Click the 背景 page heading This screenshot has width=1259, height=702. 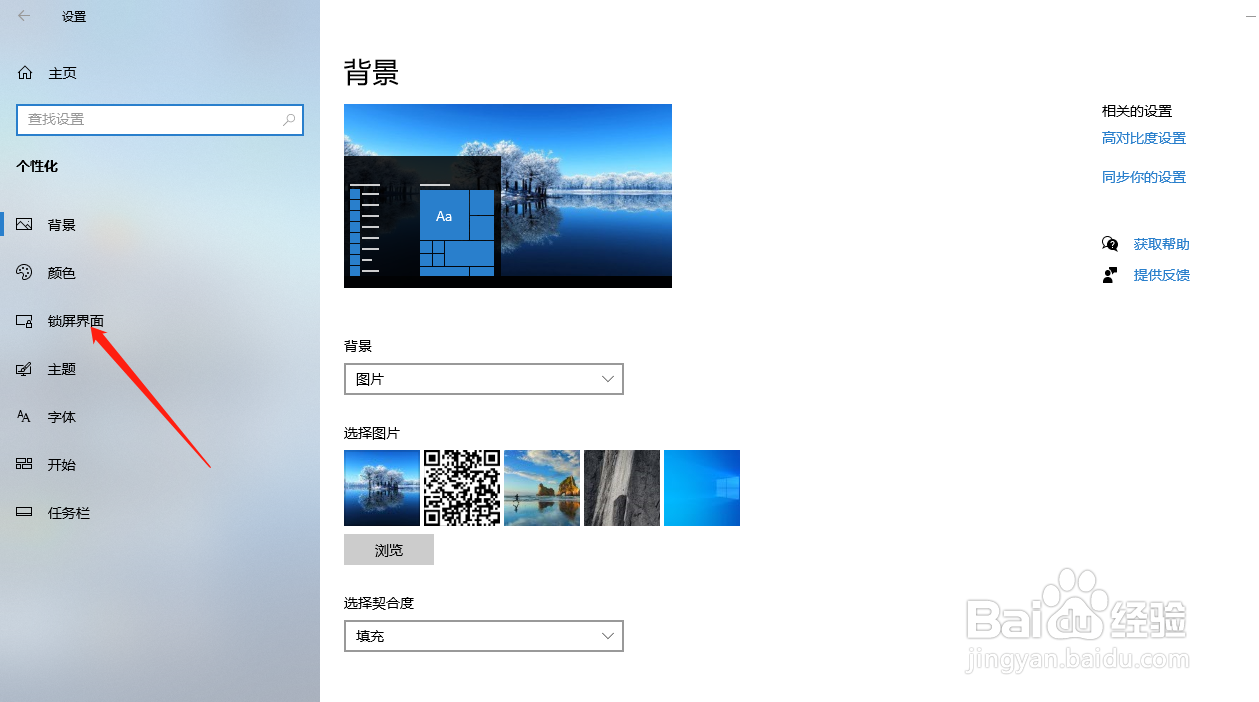tap(372, 73)
